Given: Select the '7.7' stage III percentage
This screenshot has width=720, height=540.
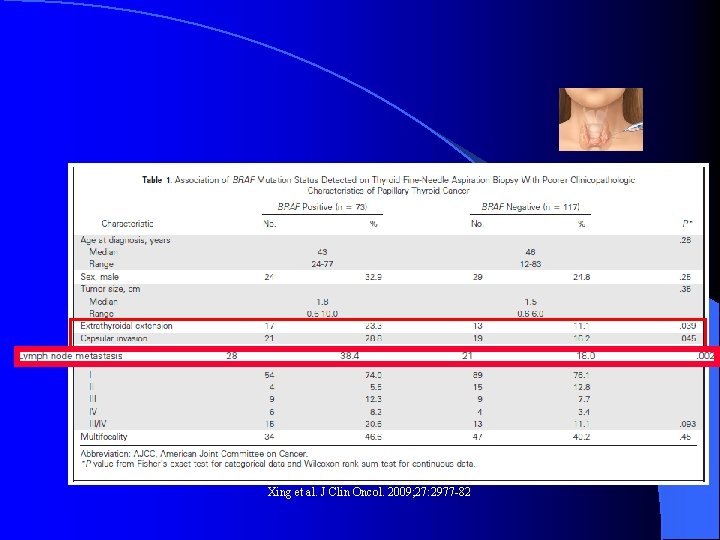Looking at the screenshot, I should [584, 399].
